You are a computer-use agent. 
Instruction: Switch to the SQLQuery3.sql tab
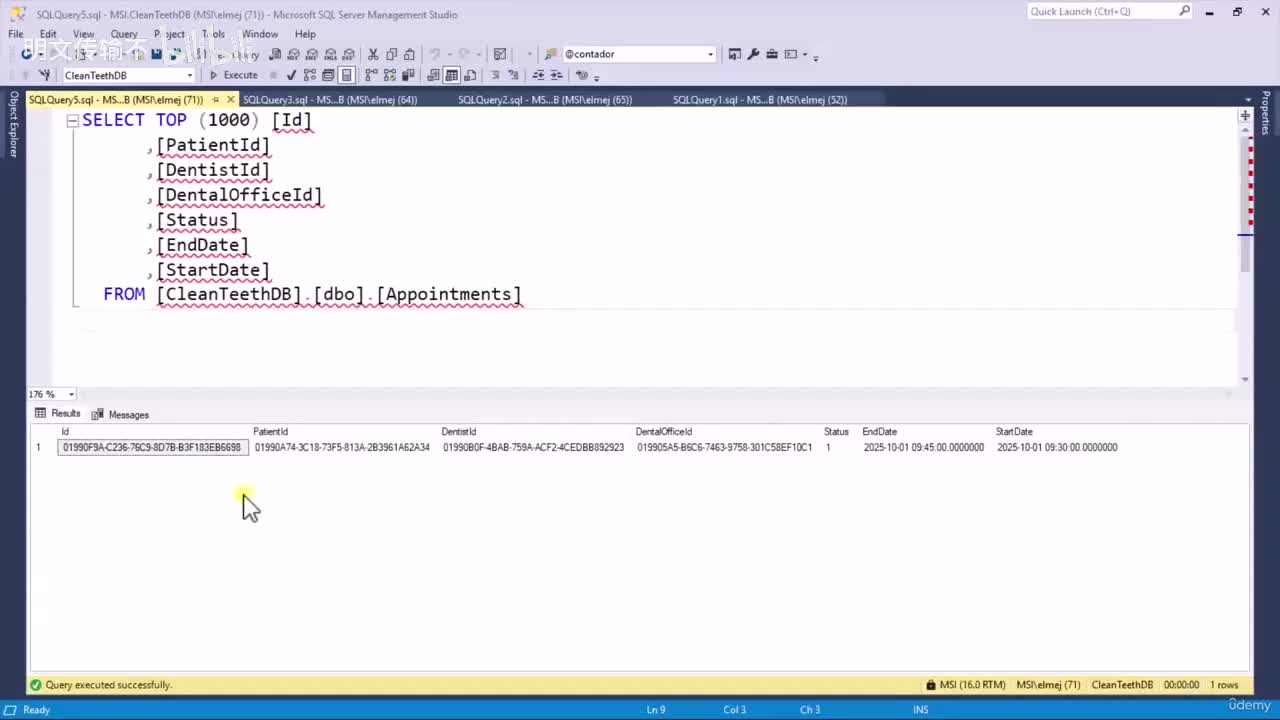pyautogui.click(x=330, y=99)
